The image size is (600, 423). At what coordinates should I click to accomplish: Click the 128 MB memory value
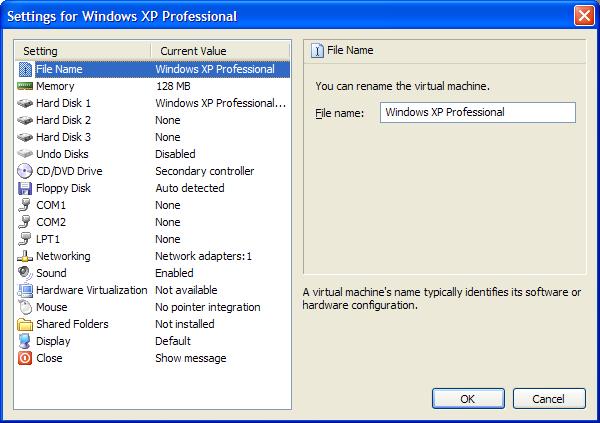click(x=173, y=86)
